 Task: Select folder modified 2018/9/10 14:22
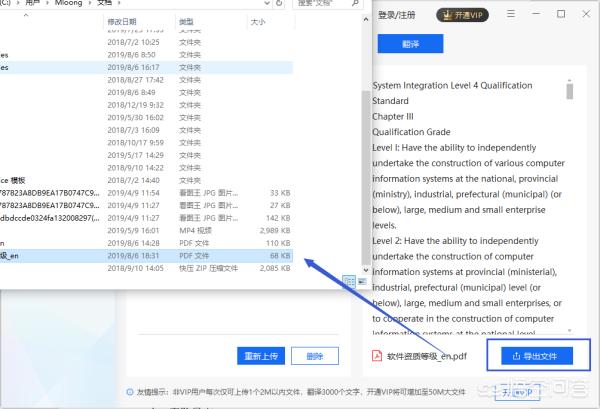pos(145,168)
